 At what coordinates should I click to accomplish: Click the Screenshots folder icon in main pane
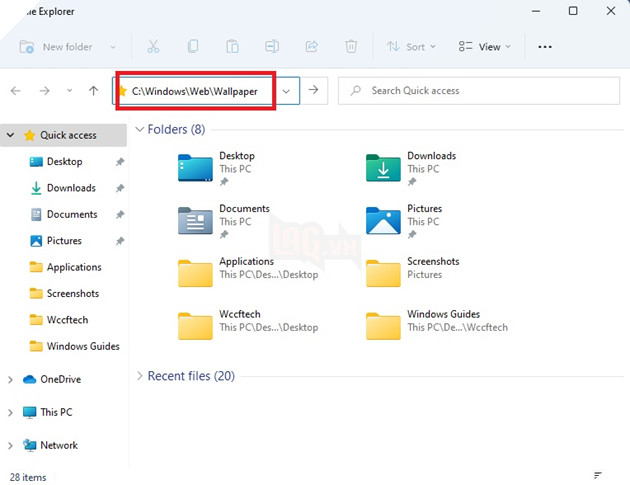[x=383, y=274]
